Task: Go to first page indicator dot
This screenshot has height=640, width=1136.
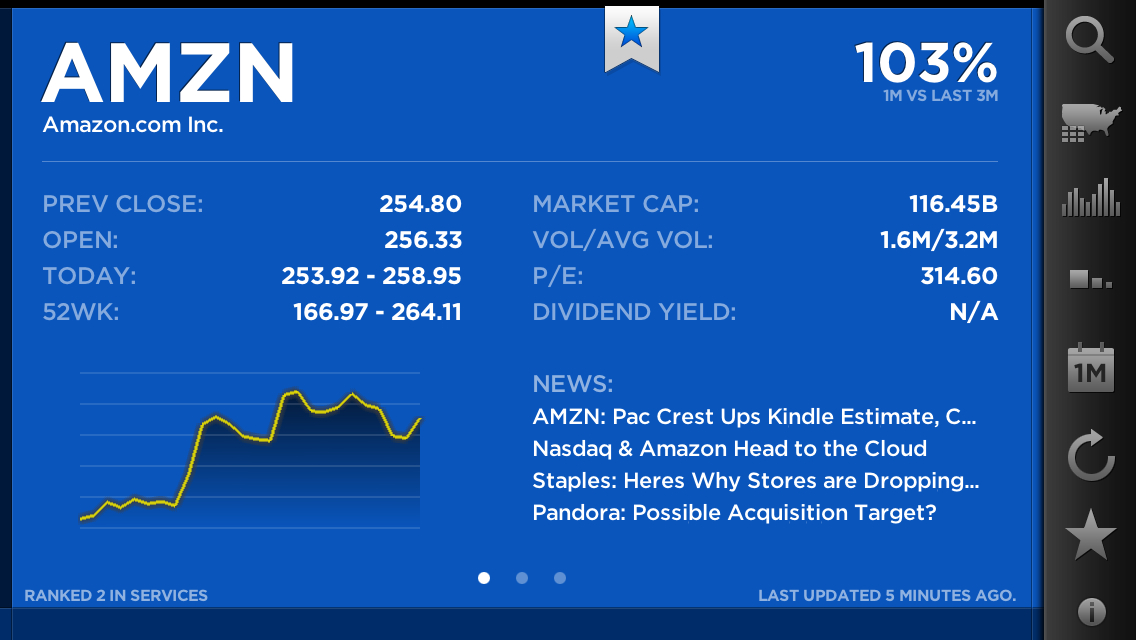Action: (484, 578)
